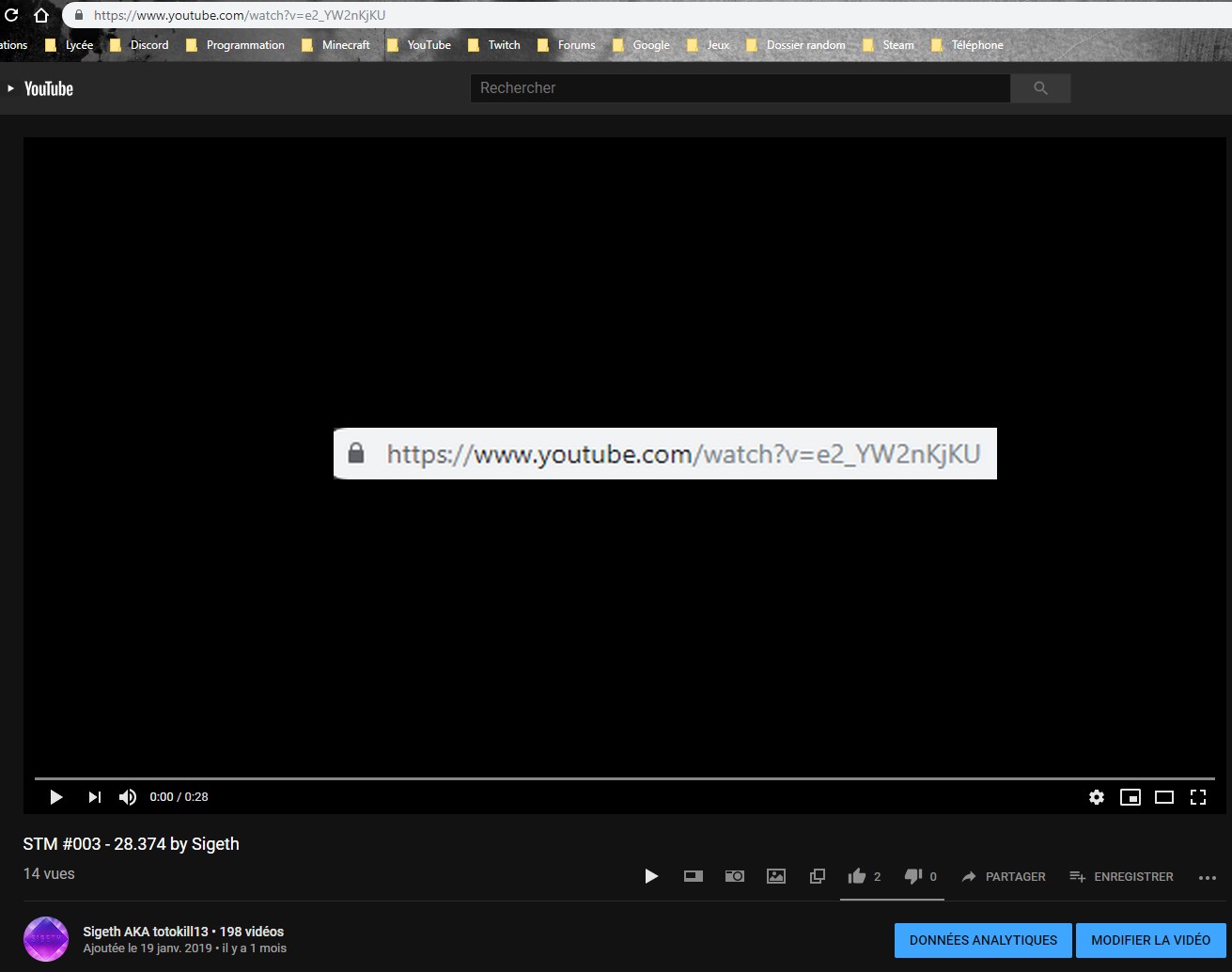This screenshot has width=1232, height=972.
Task: Click the video progress bar
Action: [624, 778]
